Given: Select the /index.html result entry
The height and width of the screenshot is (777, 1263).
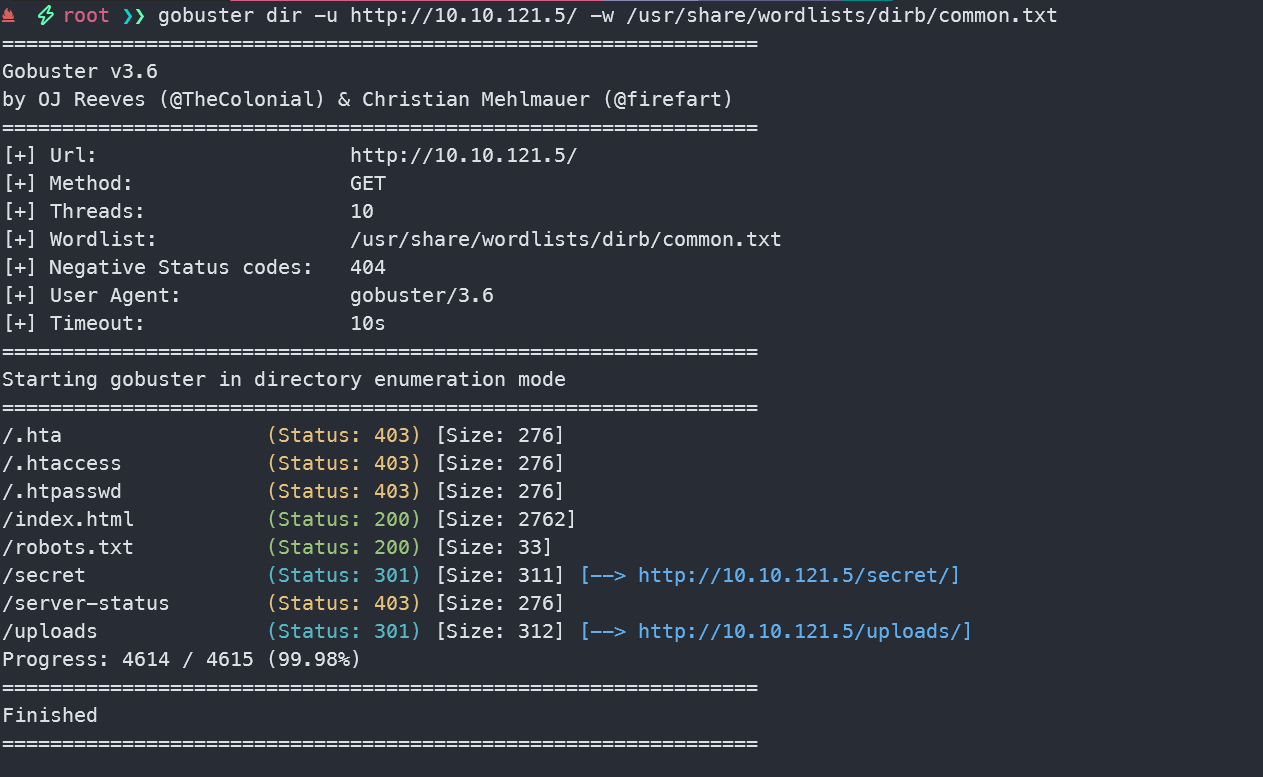Looking at the screenshot, I should point(68,519).
